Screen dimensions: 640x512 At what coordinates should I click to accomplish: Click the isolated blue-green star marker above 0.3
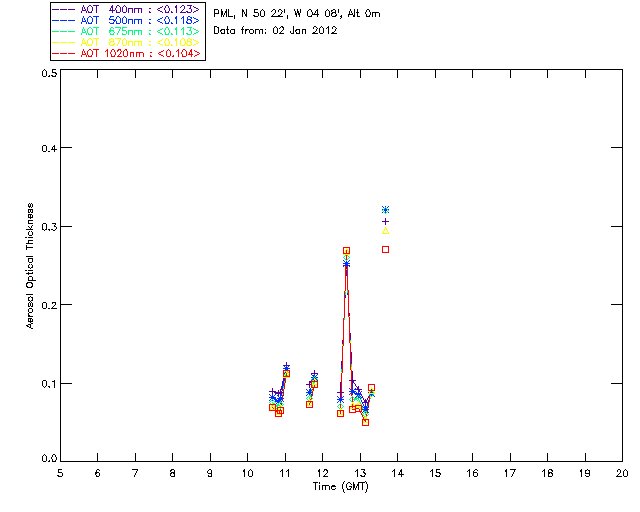coord(385,210)
